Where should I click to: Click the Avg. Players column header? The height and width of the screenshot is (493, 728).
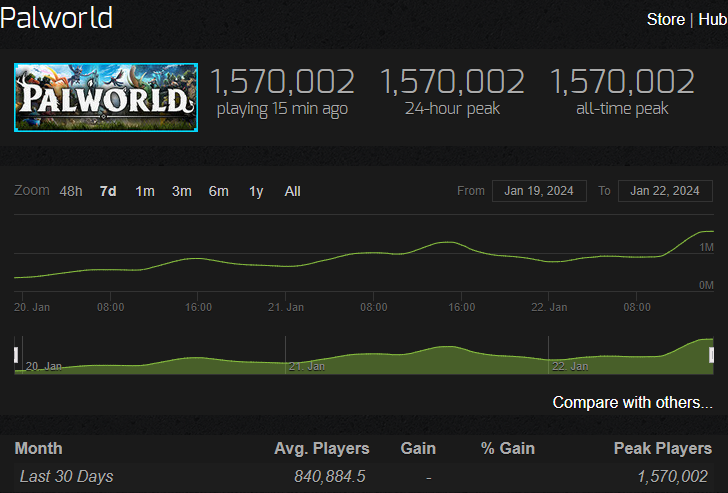coord(322,448)
